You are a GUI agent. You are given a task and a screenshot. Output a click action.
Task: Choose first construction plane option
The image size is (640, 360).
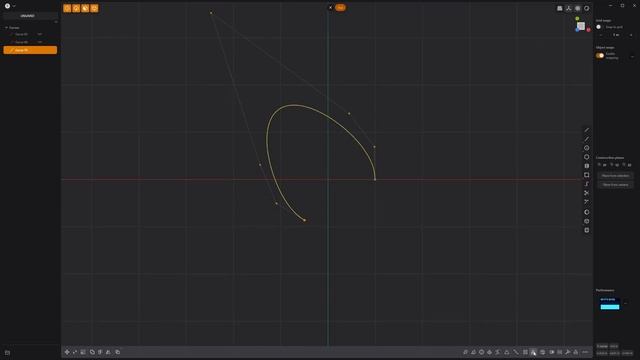pos(602,165)
